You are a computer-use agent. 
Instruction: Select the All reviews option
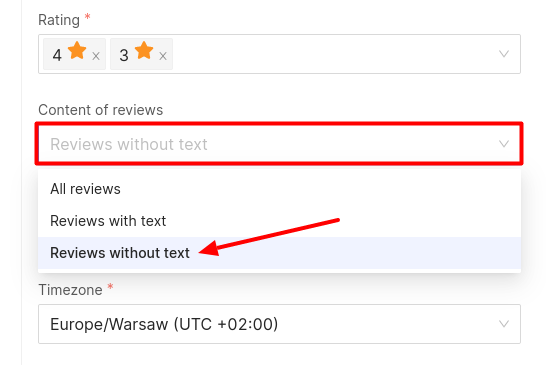[279, 189]
